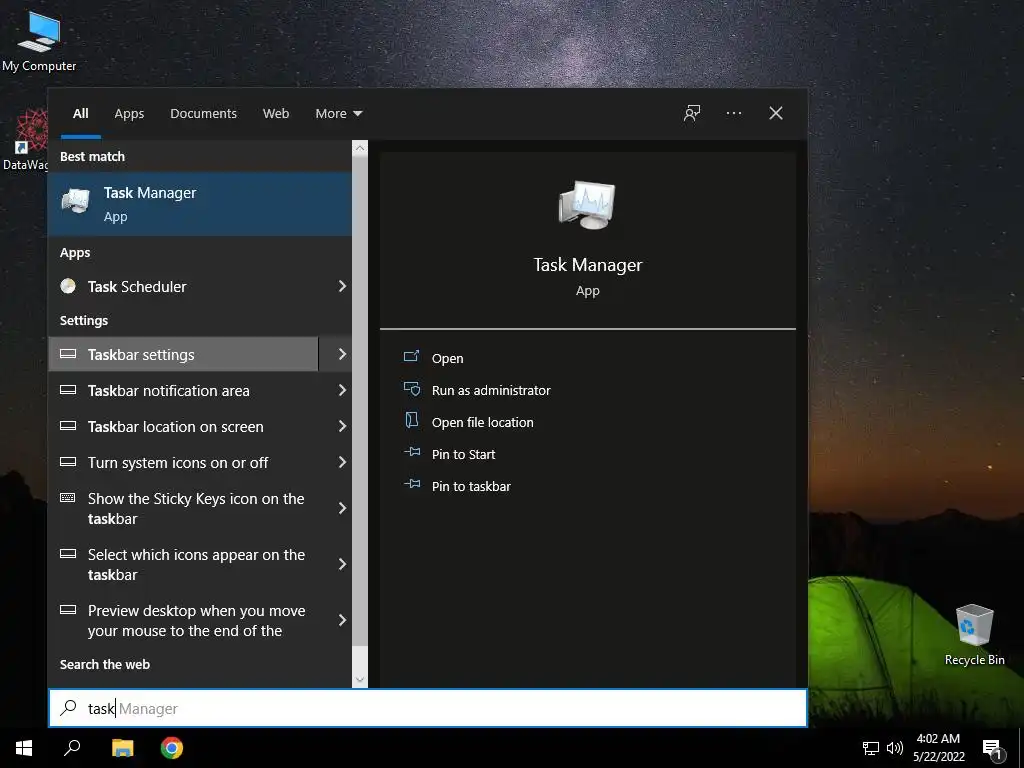Click the Pin to taskbar pin icon

pyautogui.click(x=412, y=484)
